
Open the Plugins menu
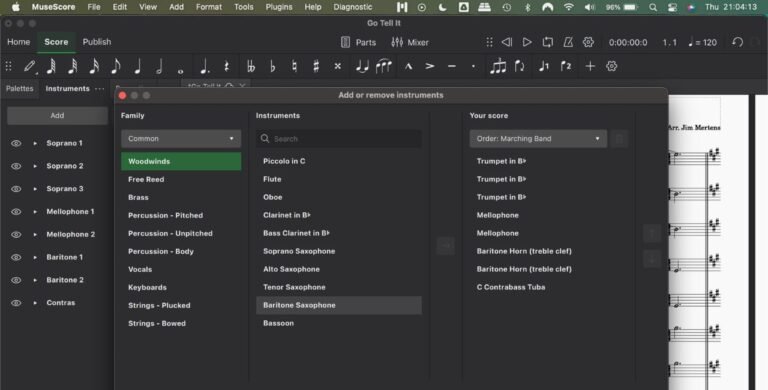[279, 7]
